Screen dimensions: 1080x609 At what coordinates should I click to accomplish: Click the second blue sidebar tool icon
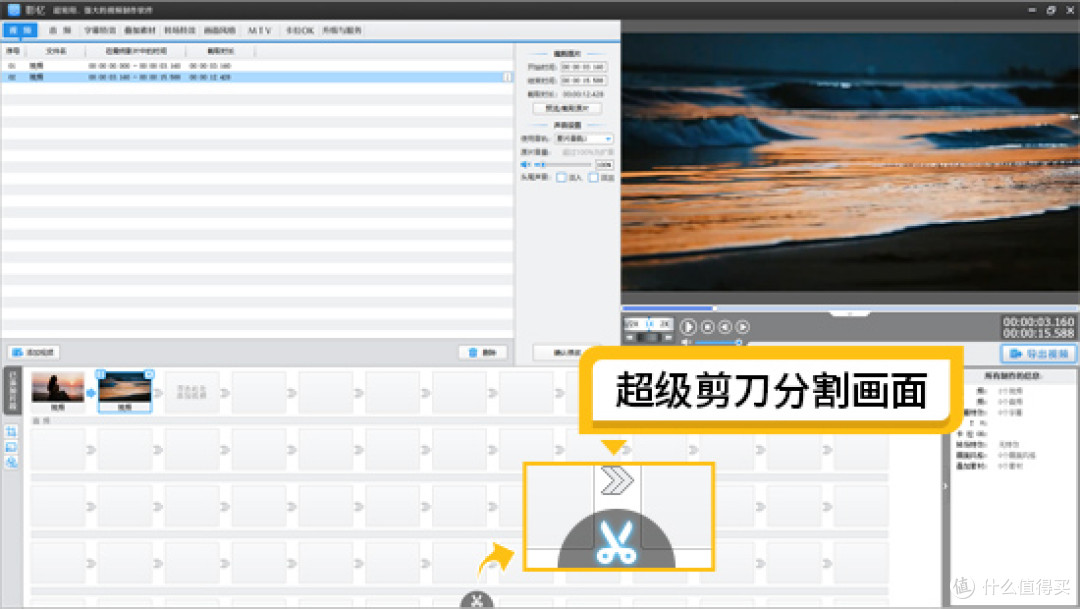point(11,447)
